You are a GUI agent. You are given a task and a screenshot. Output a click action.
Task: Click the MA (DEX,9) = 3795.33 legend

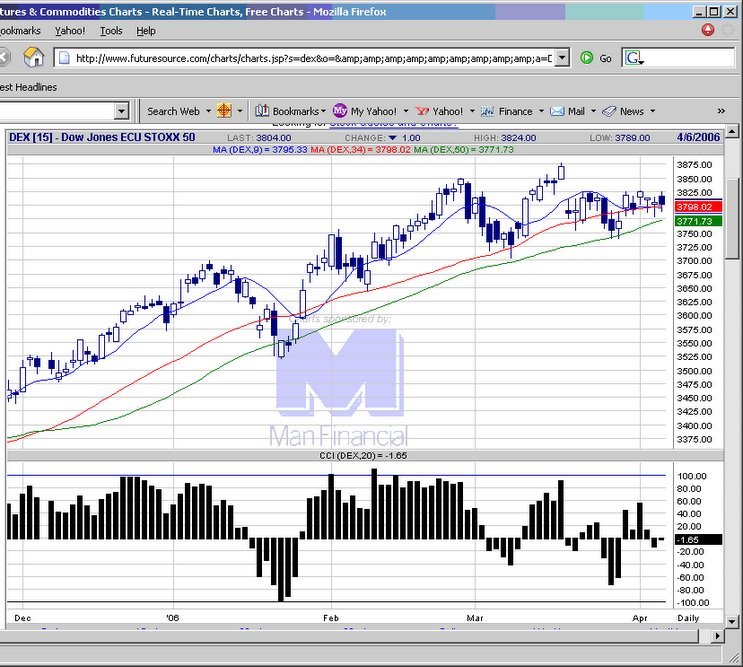click(x=260, y=150)
